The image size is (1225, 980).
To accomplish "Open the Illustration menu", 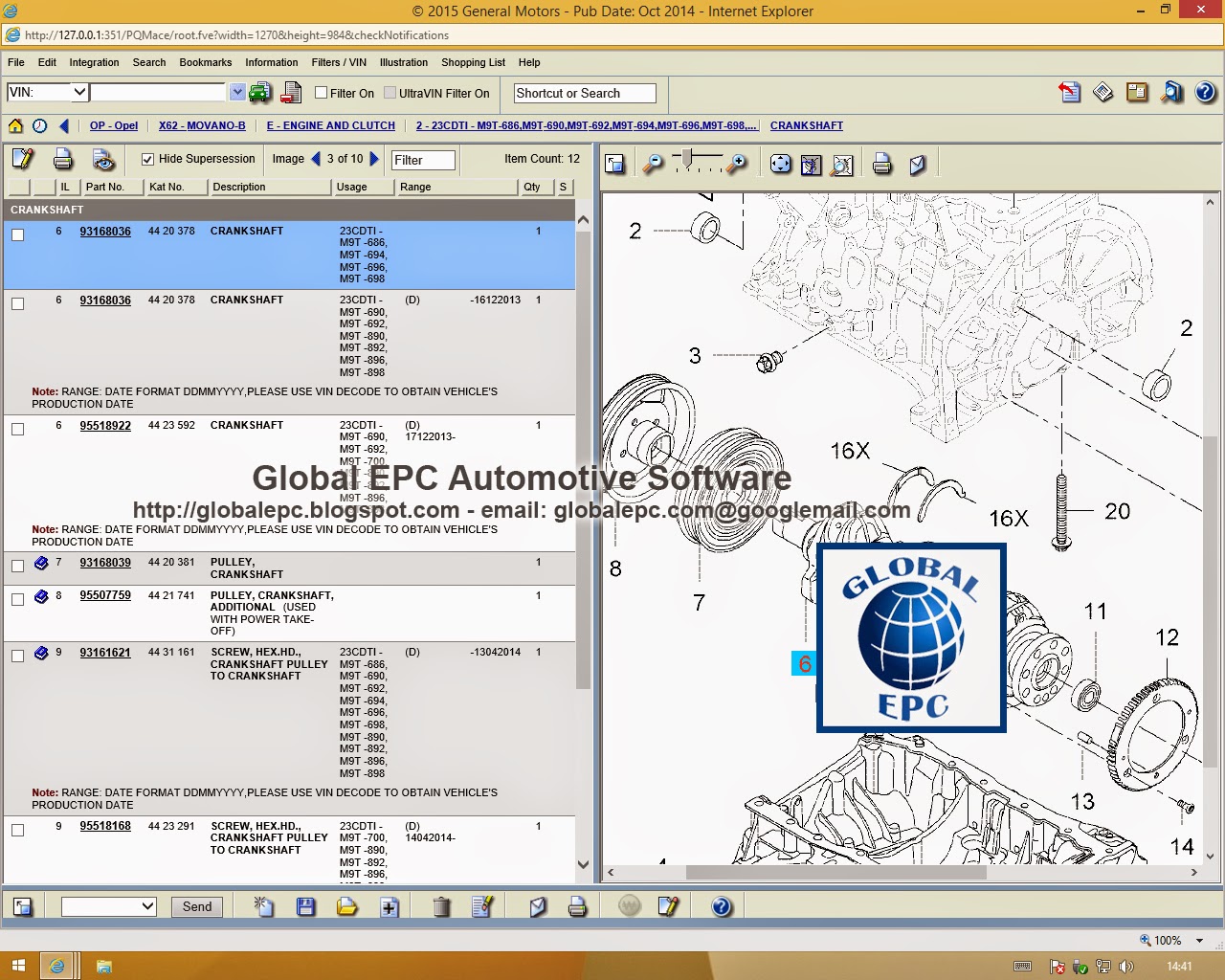I will click(x=404, y=62).
